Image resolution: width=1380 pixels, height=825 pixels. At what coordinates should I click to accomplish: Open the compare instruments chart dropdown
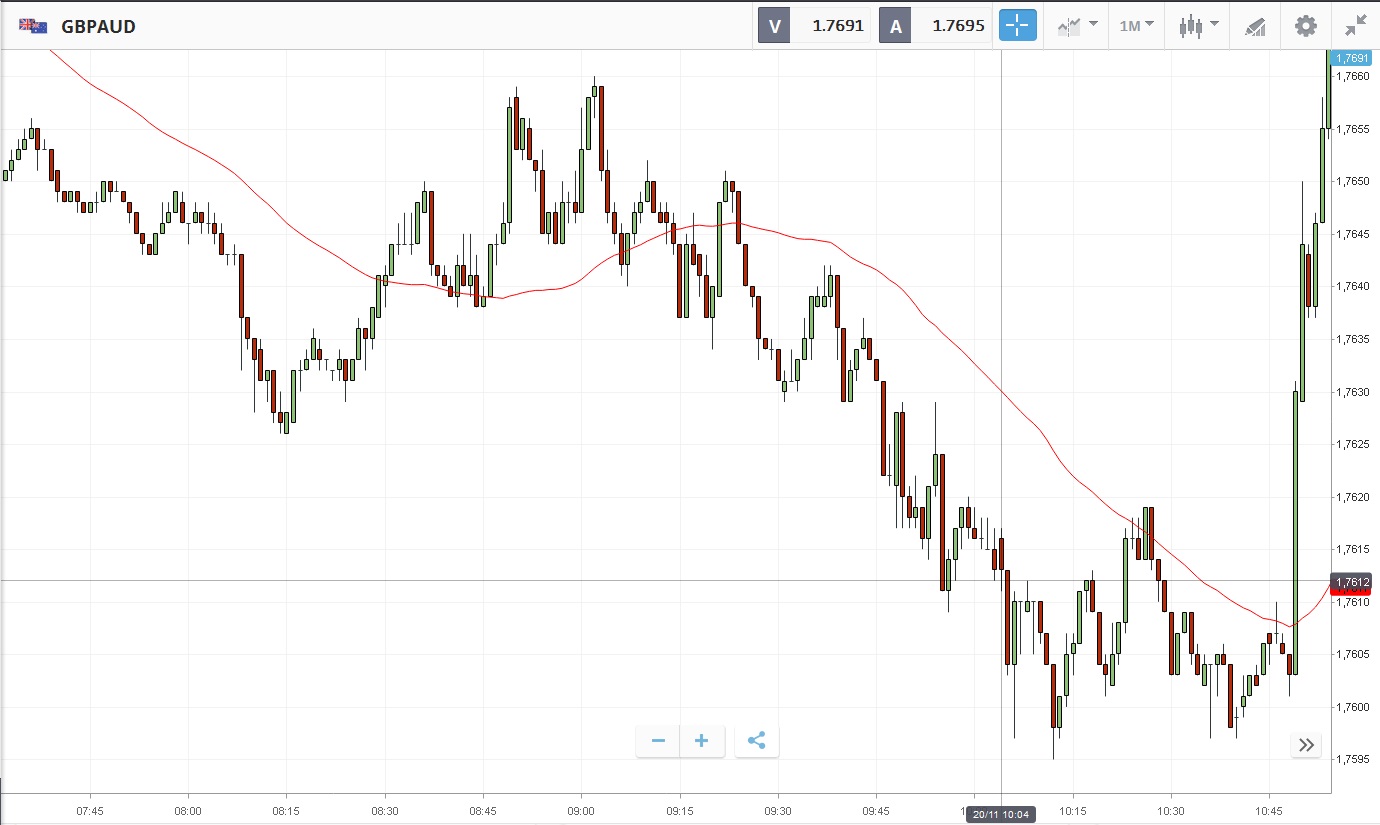(x=1078, y=26)
